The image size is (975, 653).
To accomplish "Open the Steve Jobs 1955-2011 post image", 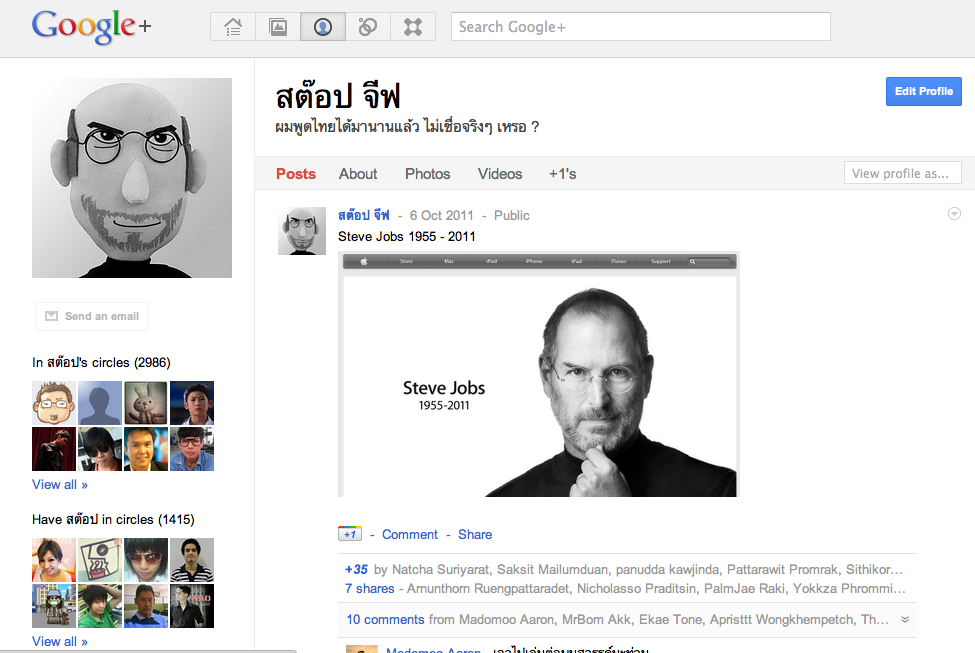I will (x=539, y=374).
